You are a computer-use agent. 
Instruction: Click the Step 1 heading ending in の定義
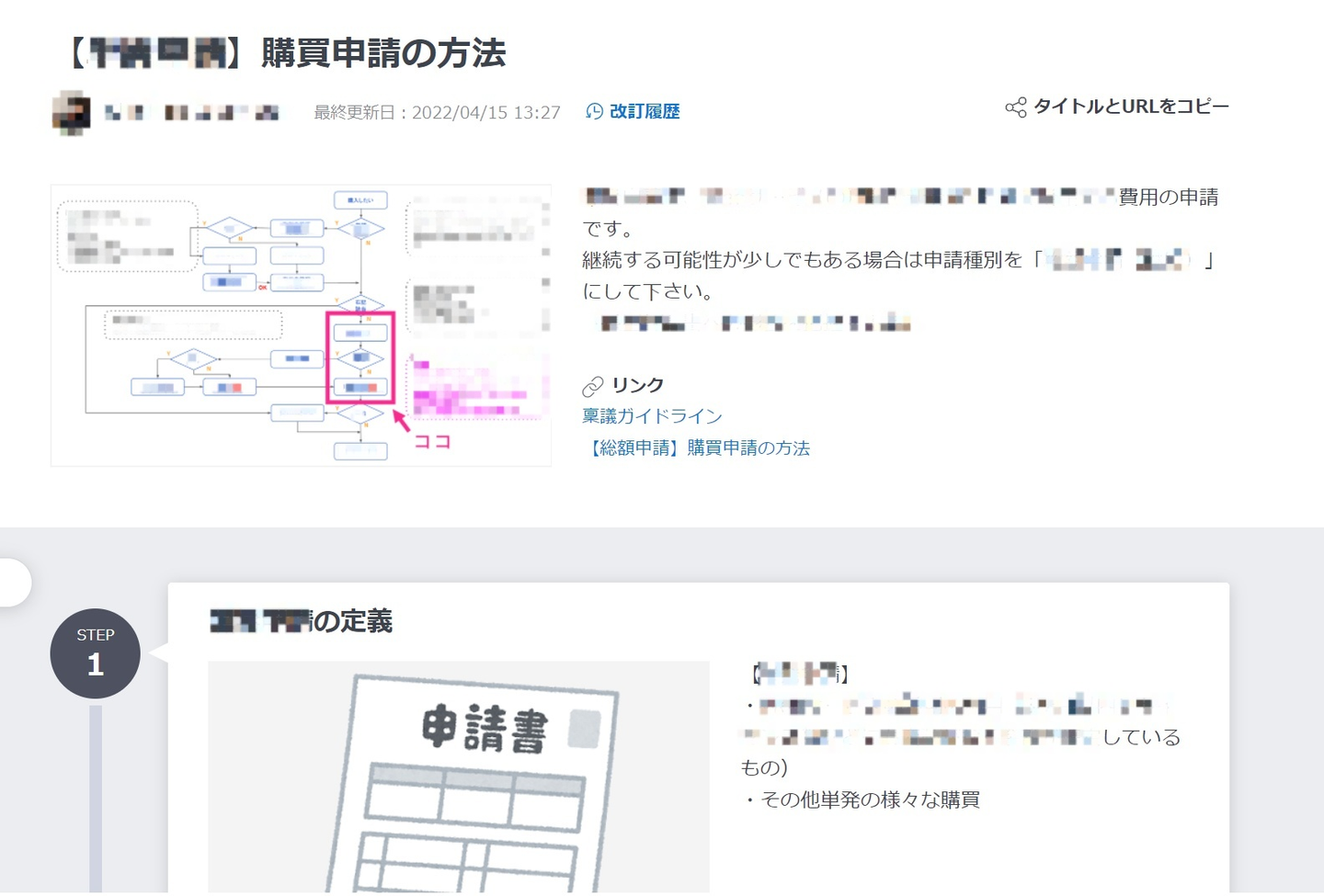(x=302, y=621)
